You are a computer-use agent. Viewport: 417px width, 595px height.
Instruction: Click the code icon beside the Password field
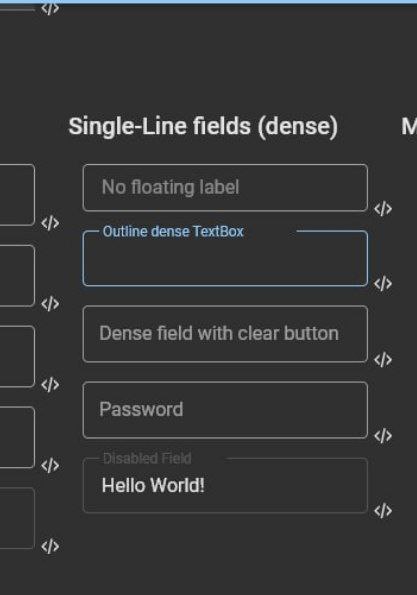point(382,436)
